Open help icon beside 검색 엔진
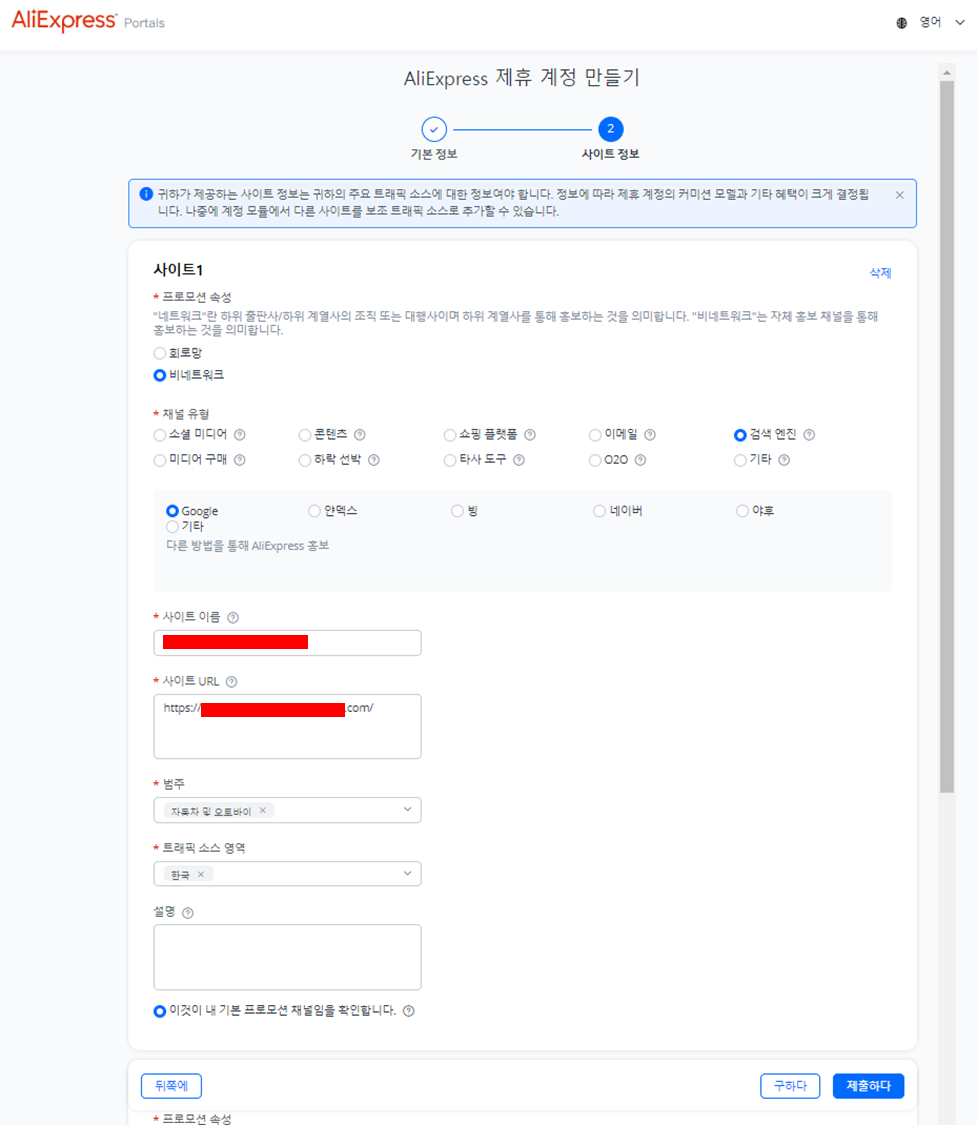977x1125 pixels. [808, 435]
